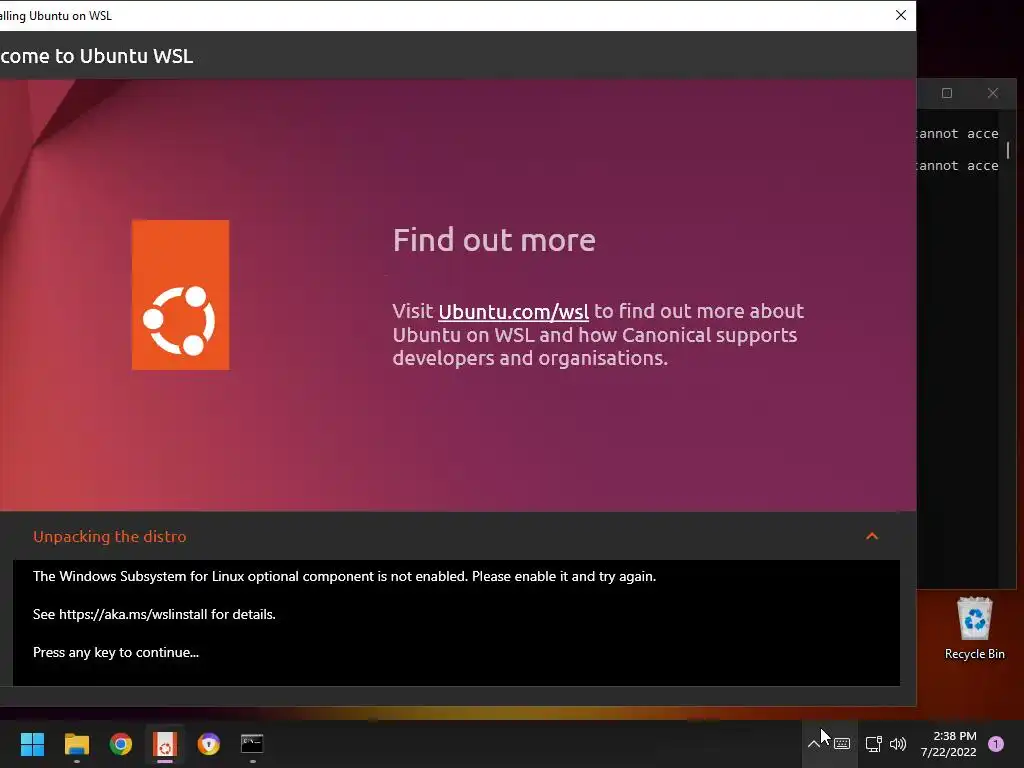Open the notification center badge
1024x768 pixels.
(996, 744)
